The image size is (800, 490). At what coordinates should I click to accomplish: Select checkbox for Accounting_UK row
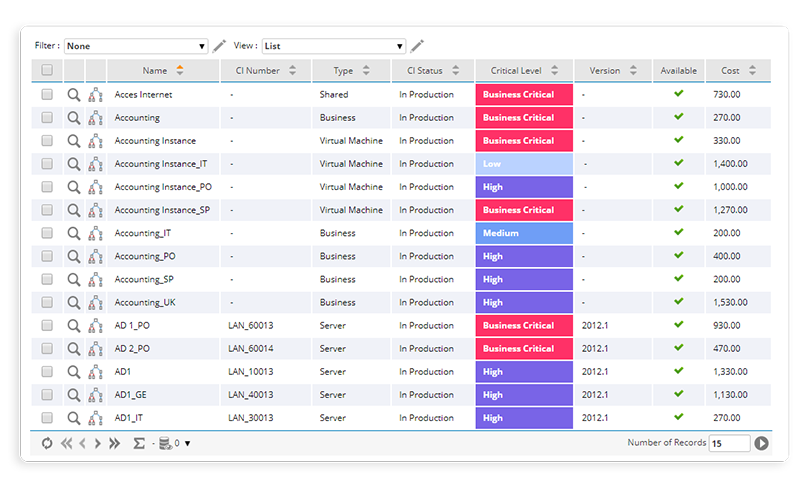47,302
